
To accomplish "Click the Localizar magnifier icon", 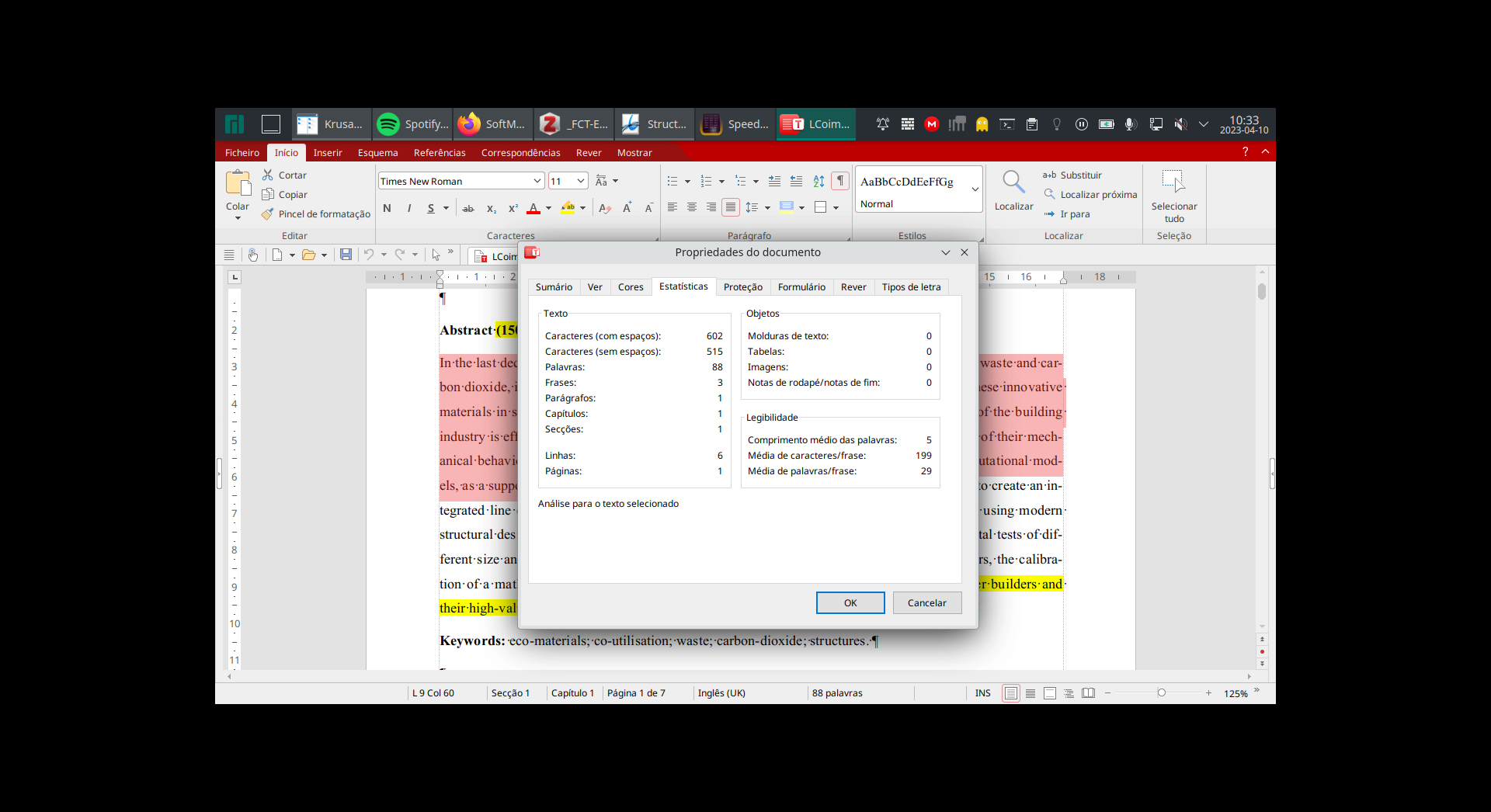I will (x=1013, y=182).
